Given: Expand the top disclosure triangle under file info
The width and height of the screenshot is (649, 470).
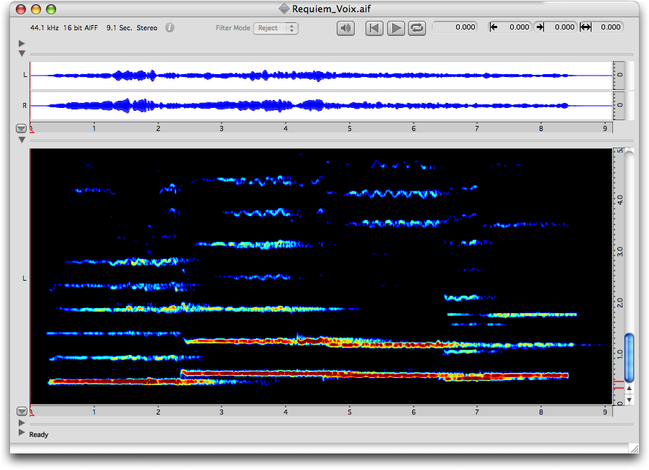Looking at the screenshot, I should pyautogui.click(x=22, y=44).
